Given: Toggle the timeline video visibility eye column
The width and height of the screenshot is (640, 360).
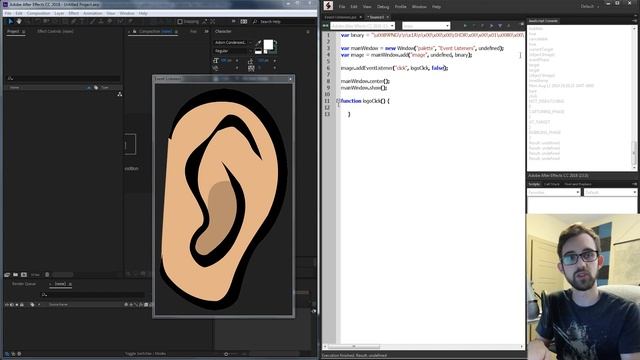Looking at the screenshot, I should pos(7,304).
